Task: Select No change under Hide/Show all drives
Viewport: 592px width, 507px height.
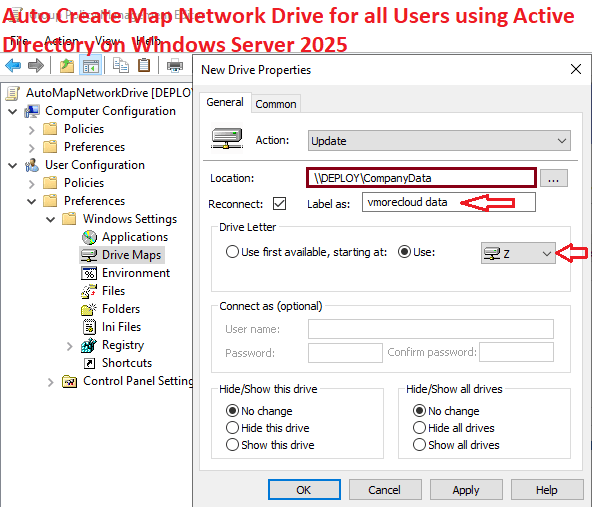Action: point(419,410)
